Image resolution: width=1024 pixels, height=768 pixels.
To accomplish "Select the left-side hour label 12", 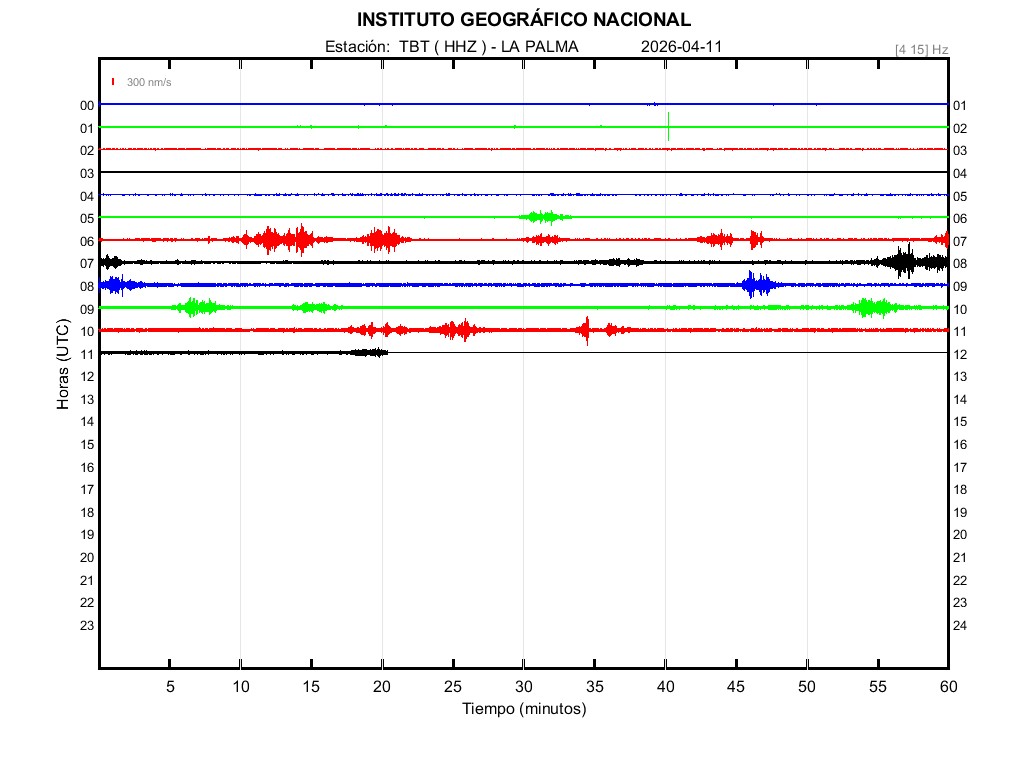I will coord(87,376).
